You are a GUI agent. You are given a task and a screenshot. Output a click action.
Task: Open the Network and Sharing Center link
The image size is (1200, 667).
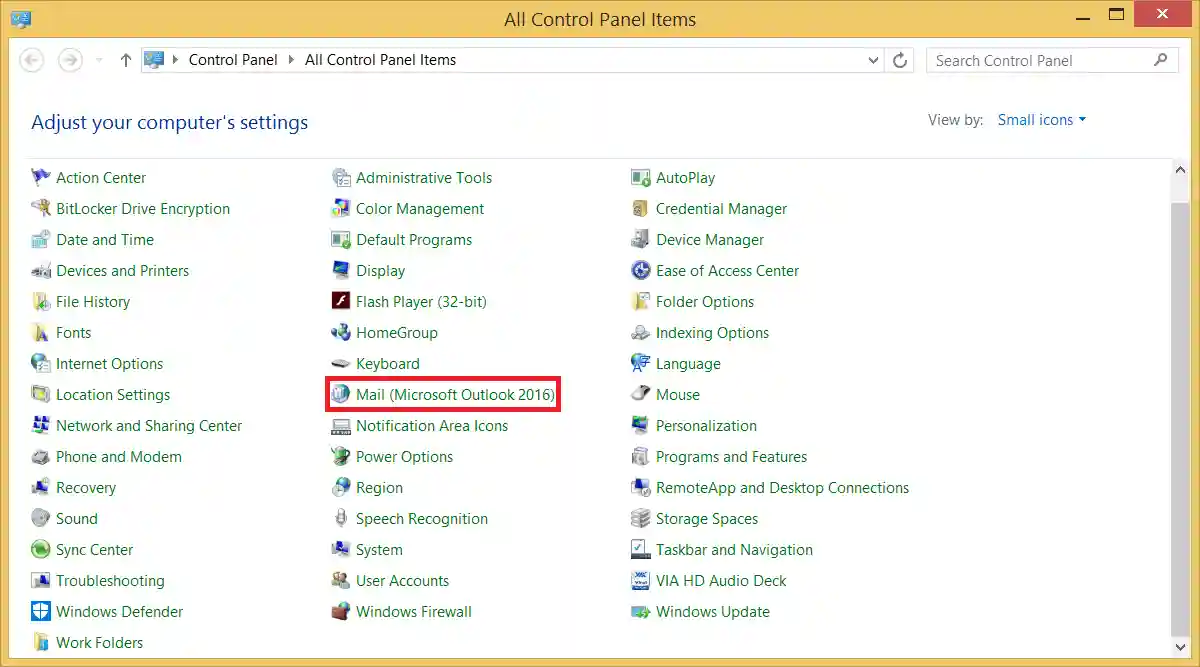pyautogui.click(x=149, y=426)
